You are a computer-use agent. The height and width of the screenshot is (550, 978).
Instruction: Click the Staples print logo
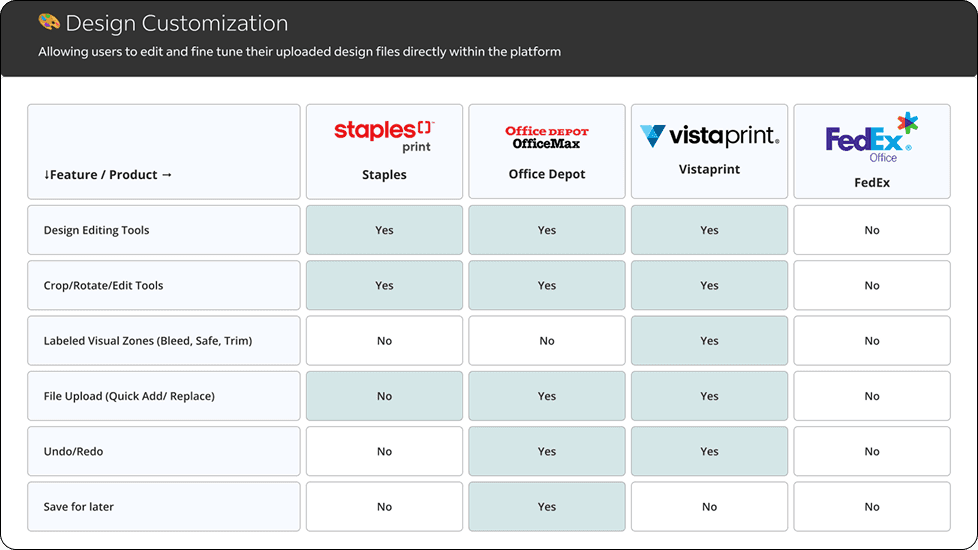[384, 137]
